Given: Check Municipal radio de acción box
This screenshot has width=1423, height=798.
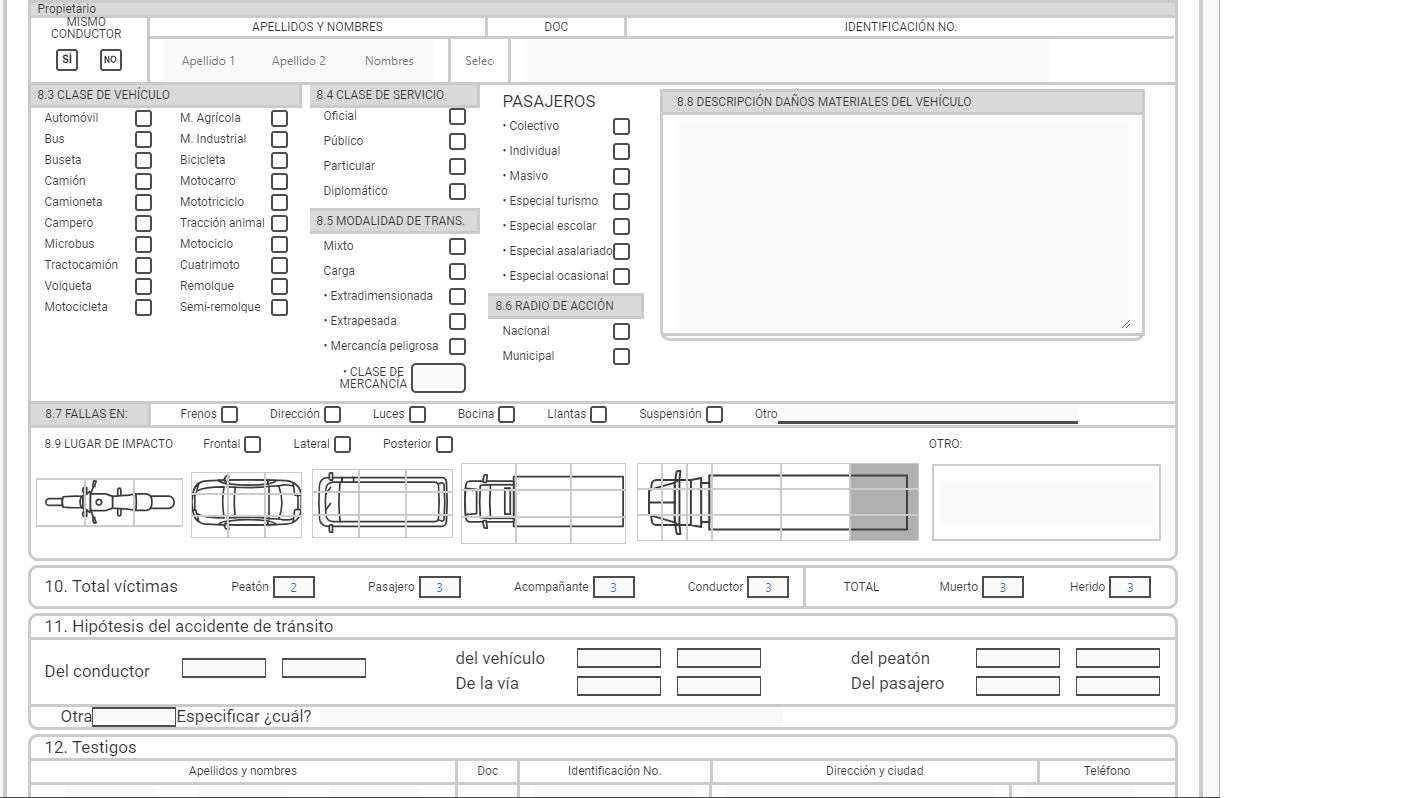Looking at the screenshot, I should [x=621, y=356].
